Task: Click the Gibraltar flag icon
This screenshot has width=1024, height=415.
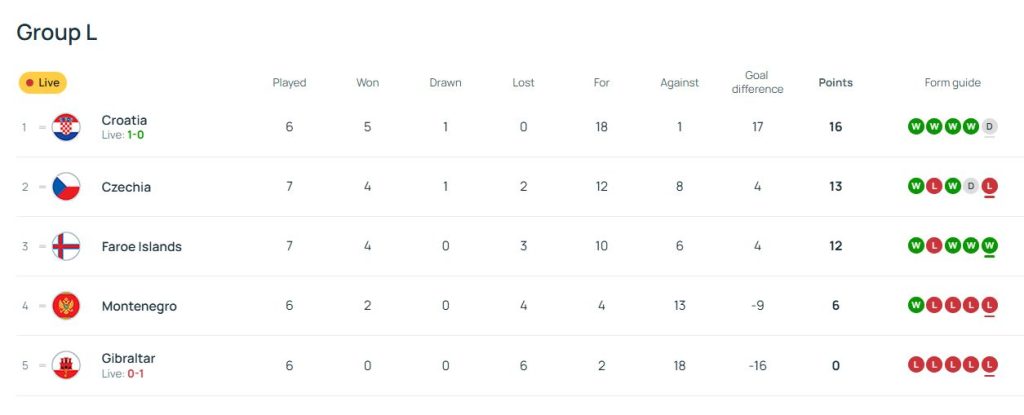Action: pyautogui.click(x=66, y=365)
